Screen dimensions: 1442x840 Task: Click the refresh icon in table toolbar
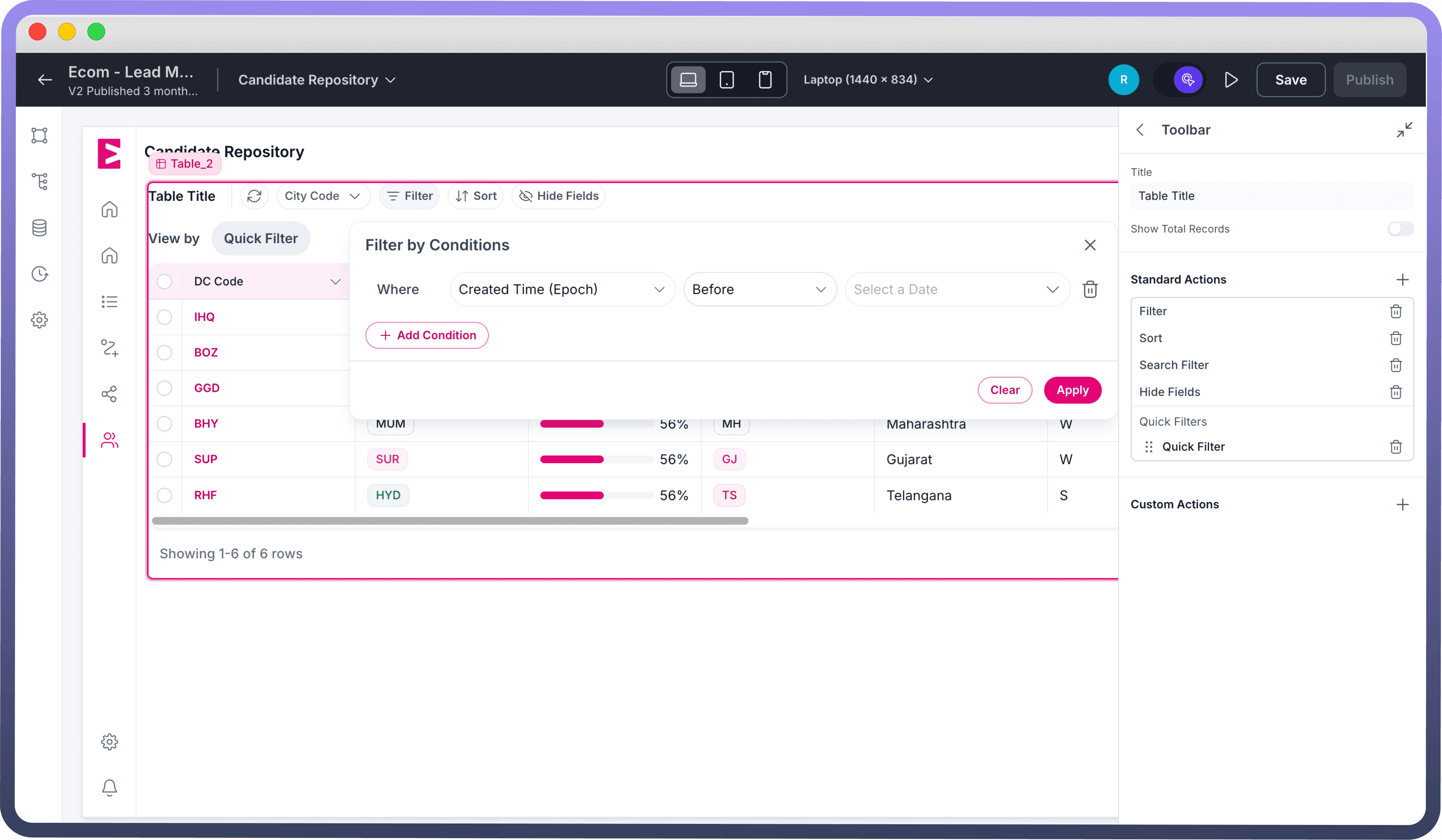[254, 196]
